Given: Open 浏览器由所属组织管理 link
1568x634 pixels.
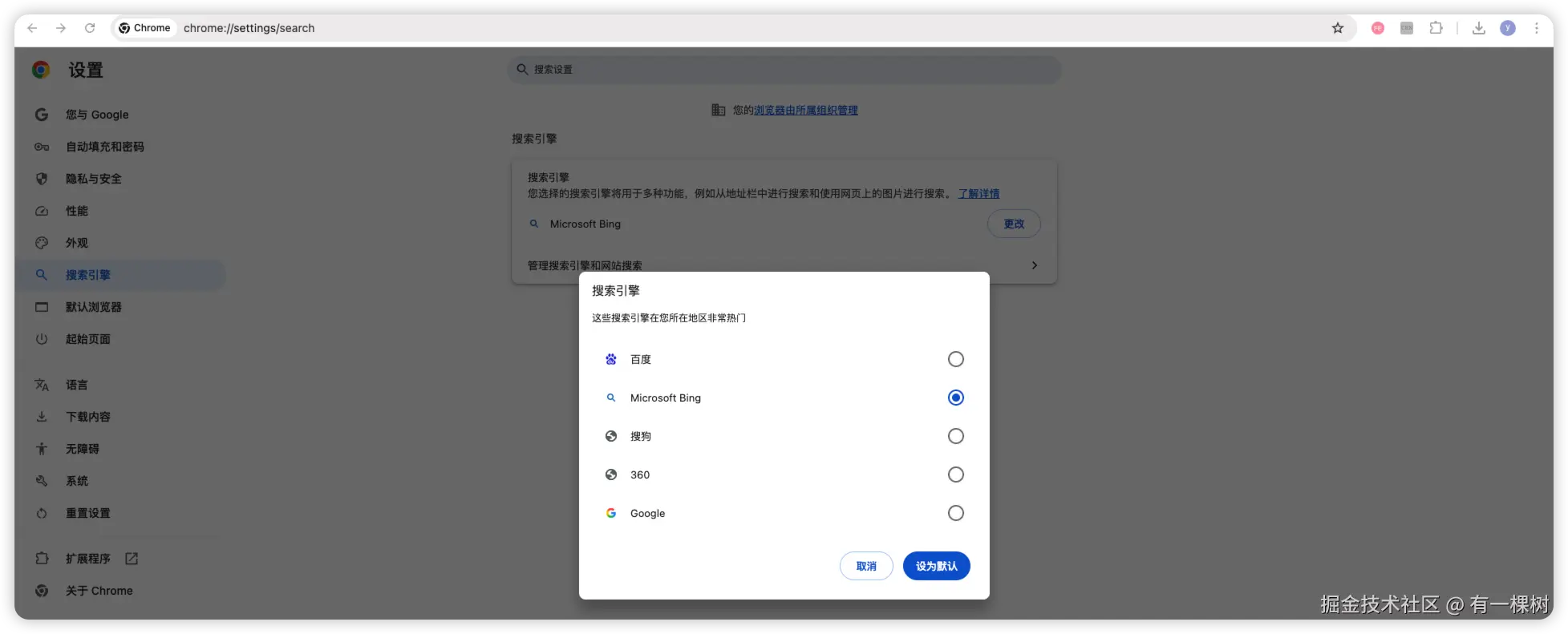Looking at the screenshot, I should pyautogui.click(x=805, y=110).
